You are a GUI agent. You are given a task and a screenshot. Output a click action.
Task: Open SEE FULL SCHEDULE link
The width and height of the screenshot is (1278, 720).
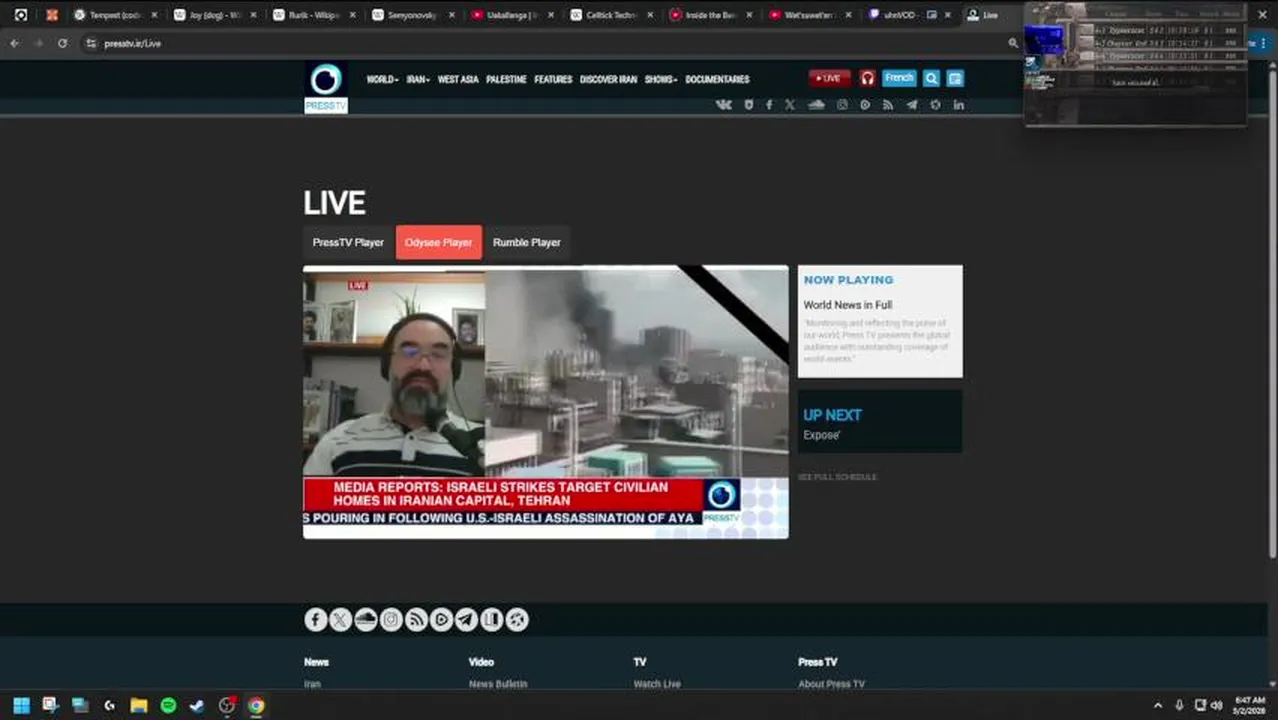click(x=837, y=477)
